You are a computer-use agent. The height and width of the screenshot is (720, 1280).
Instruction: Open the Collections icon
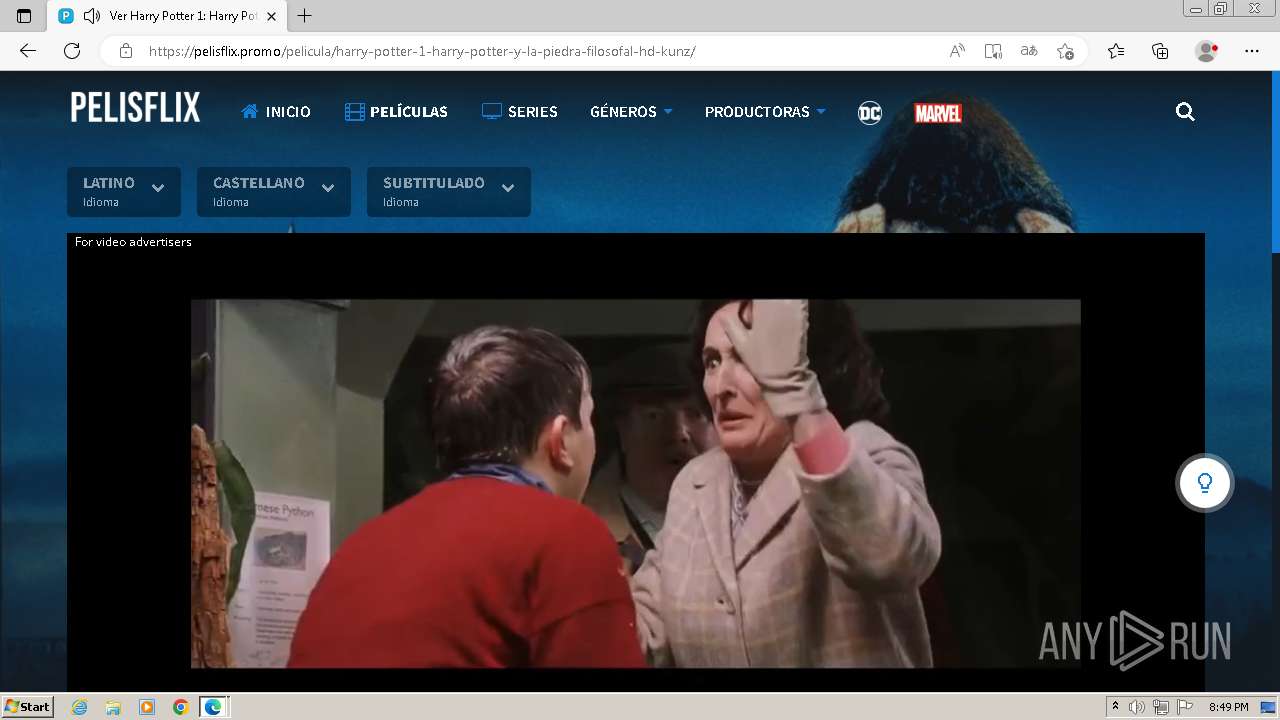click(1160, 51)
